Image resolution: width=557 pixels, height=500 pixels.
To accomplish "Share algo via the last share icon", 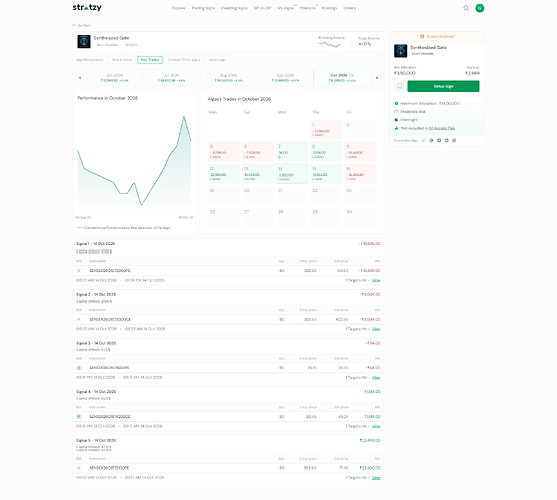I will pos(454,140).
